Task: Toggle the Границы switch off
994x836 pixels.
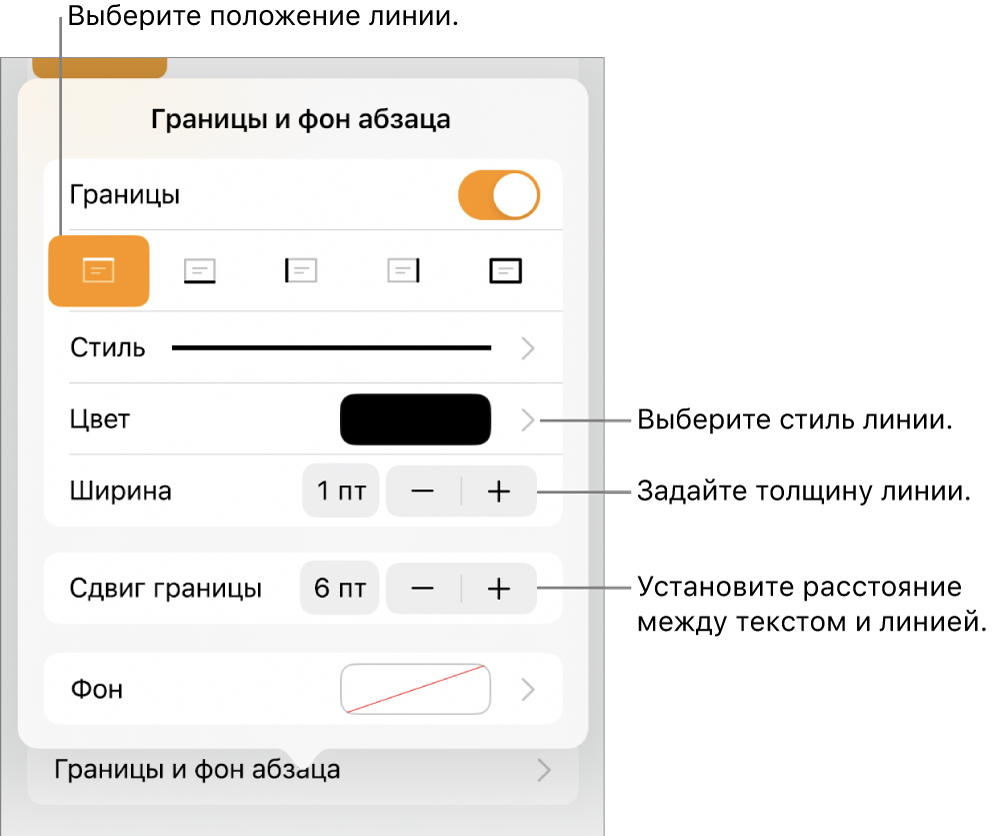Action: [499, 195]
